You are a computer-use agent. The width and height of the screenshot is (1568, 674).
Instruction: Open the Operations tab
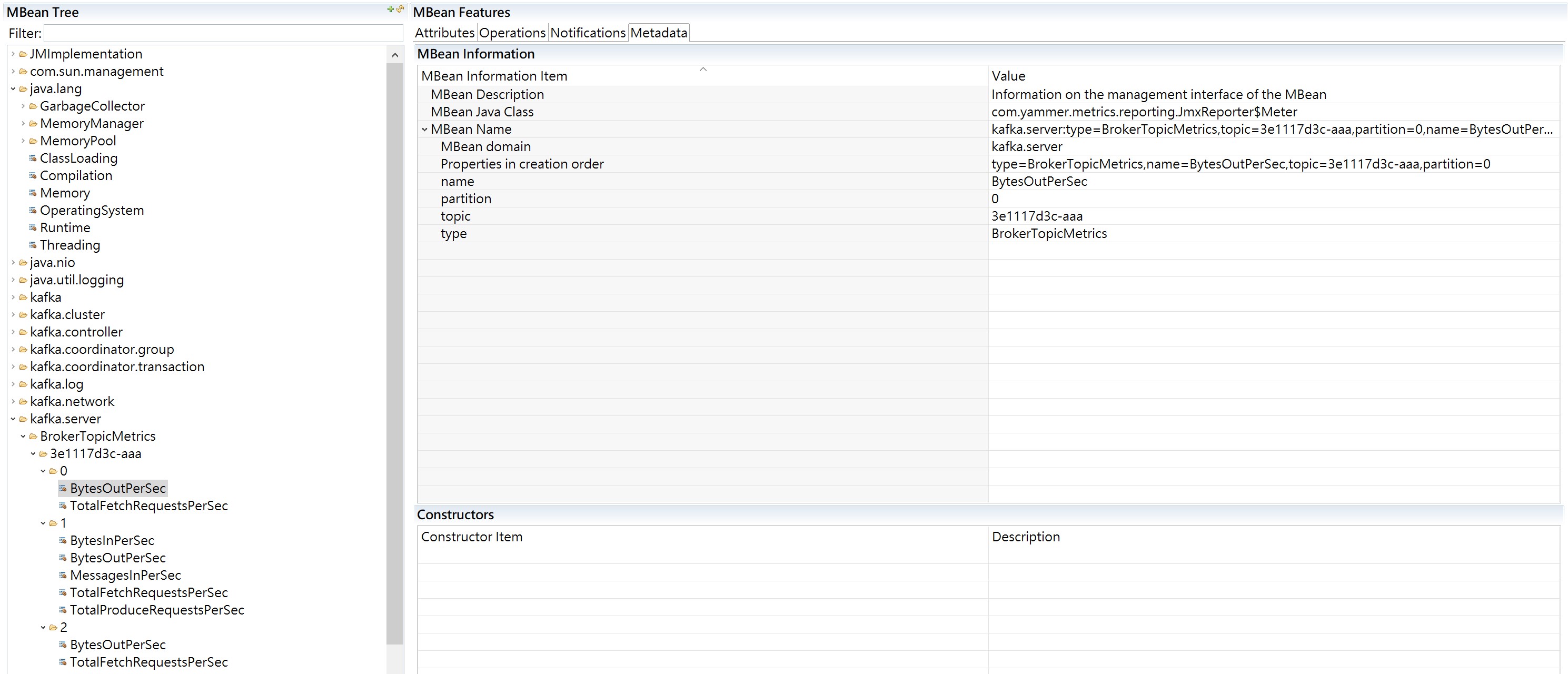(x=512, y=33)
